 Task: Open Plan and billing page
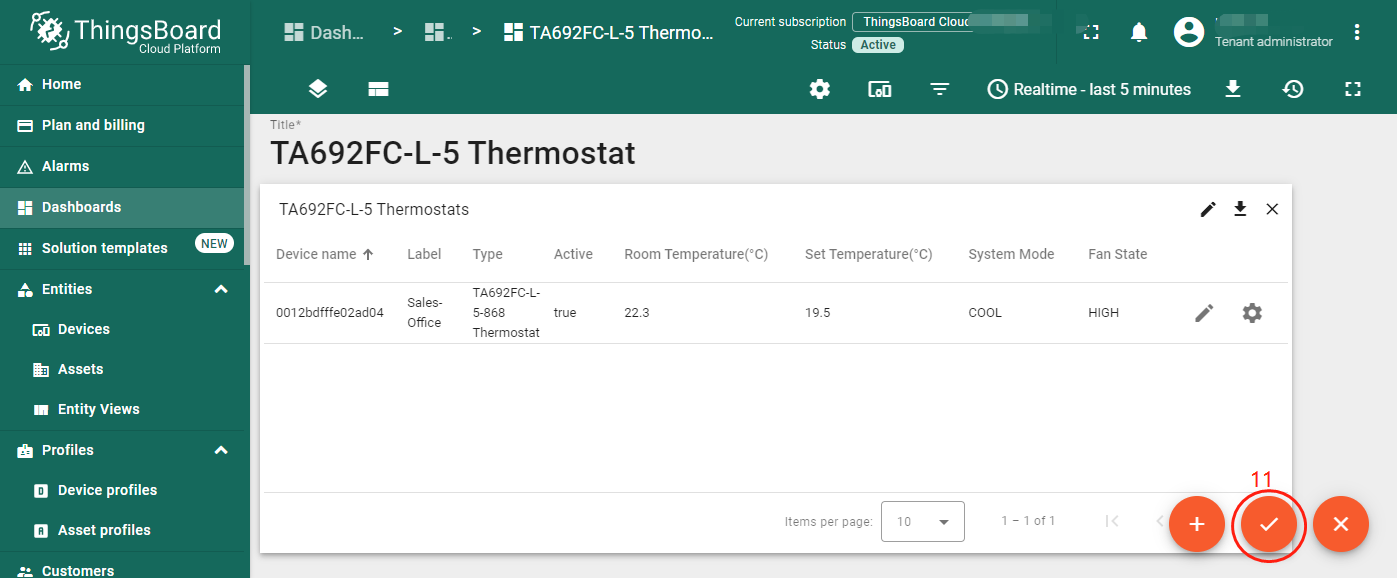click(x=123, y=126)
